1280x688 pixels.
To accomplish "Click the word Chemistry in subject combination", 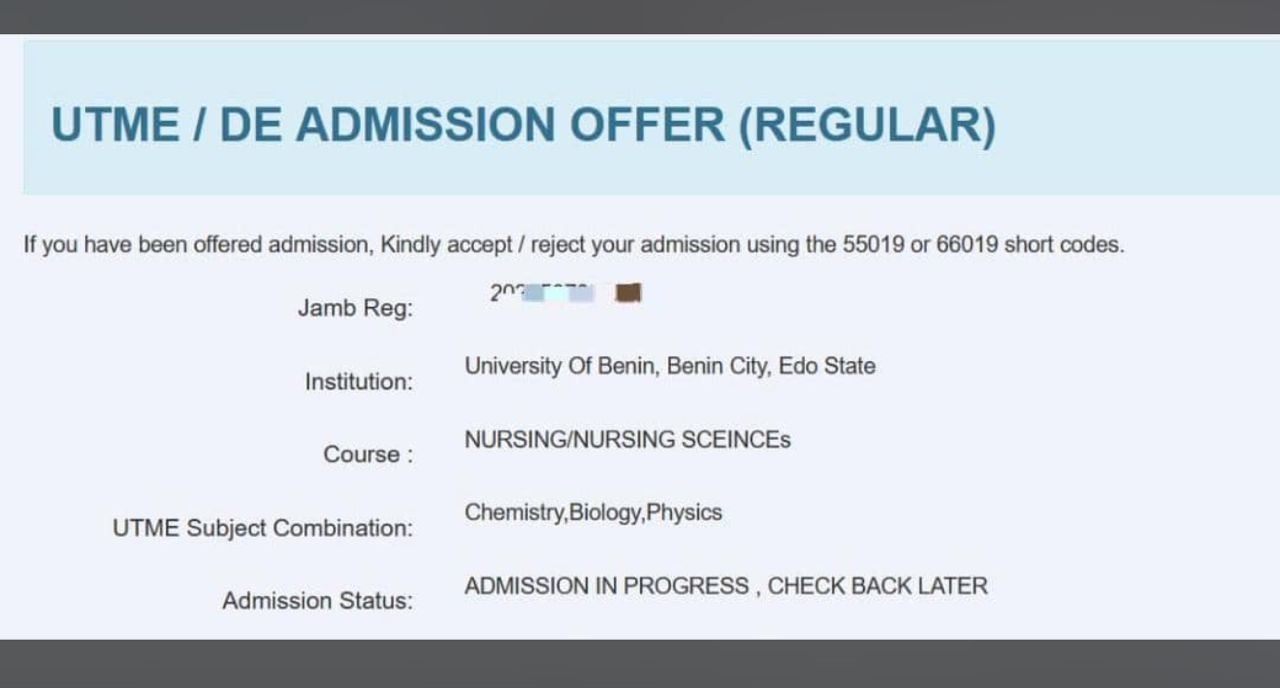I will [514, 513].
